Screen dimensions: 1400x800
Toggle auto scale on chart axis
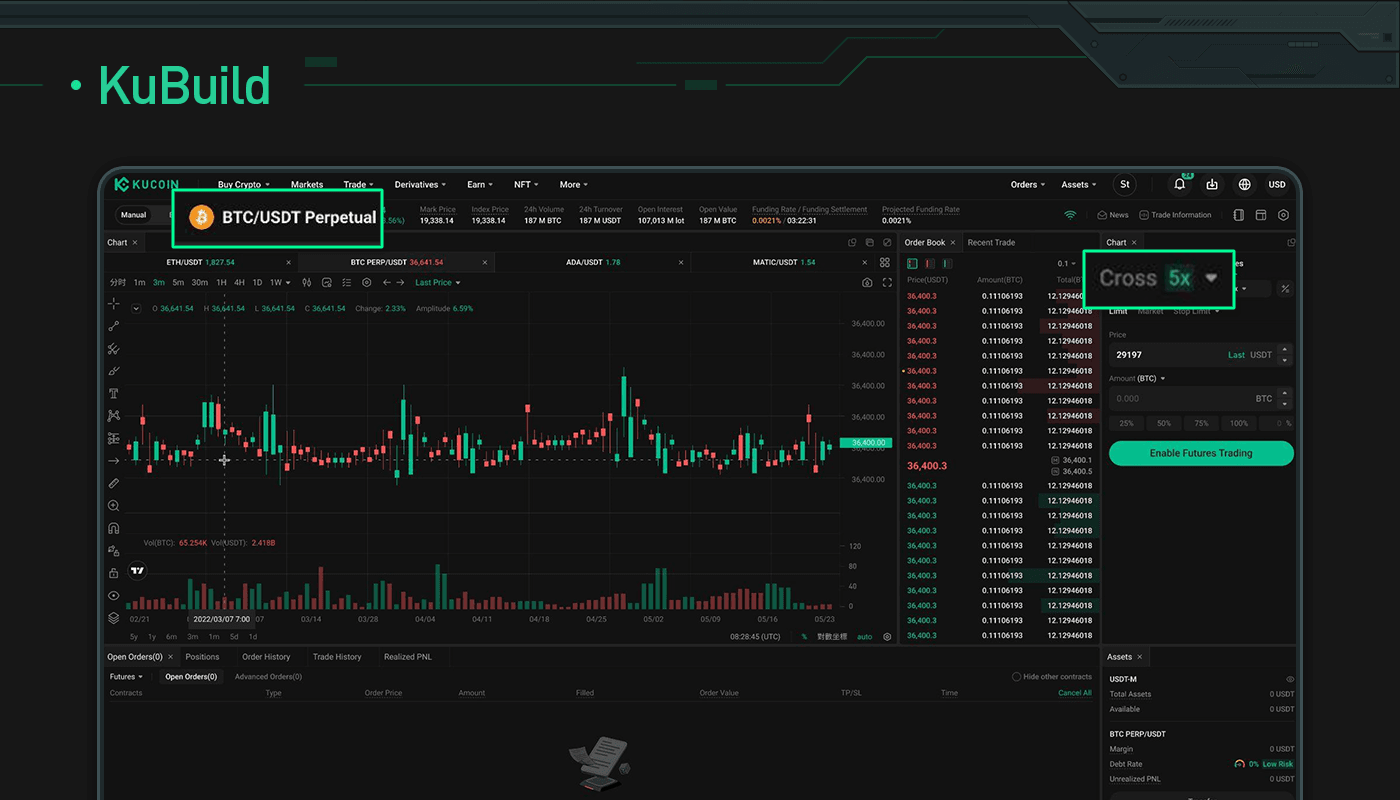[x=865, y=637]
